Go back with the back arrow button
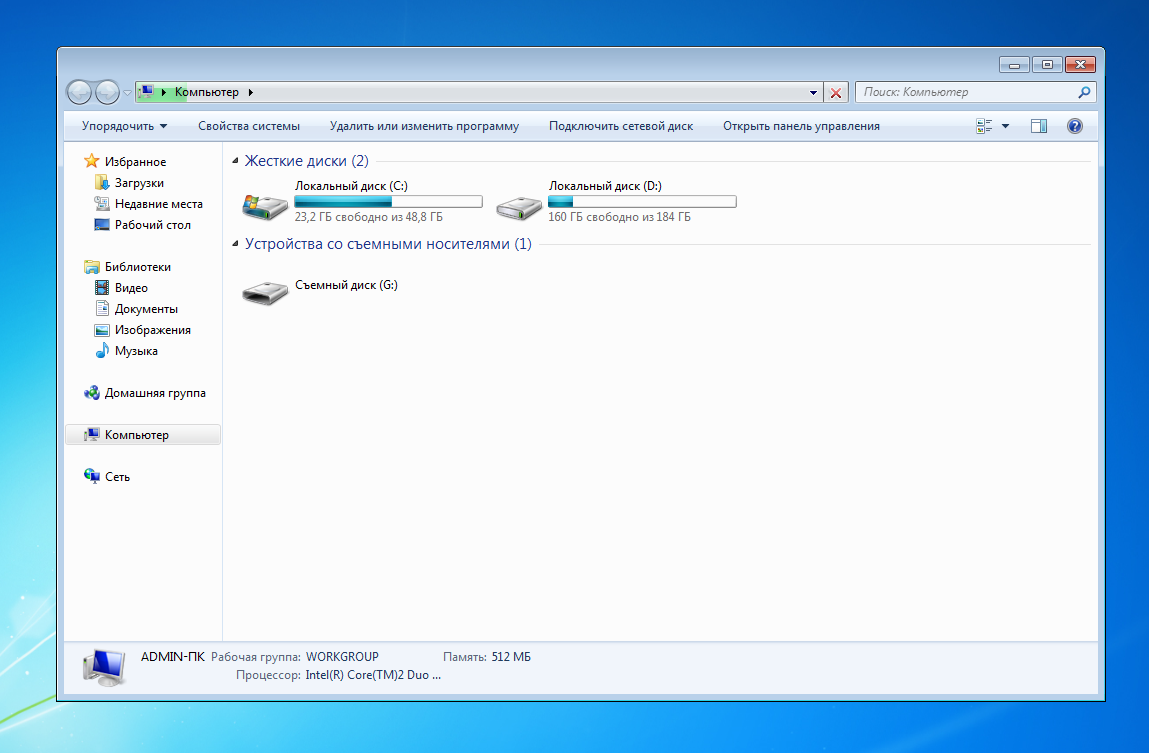The image size is (1149, 753). [79, 92]
